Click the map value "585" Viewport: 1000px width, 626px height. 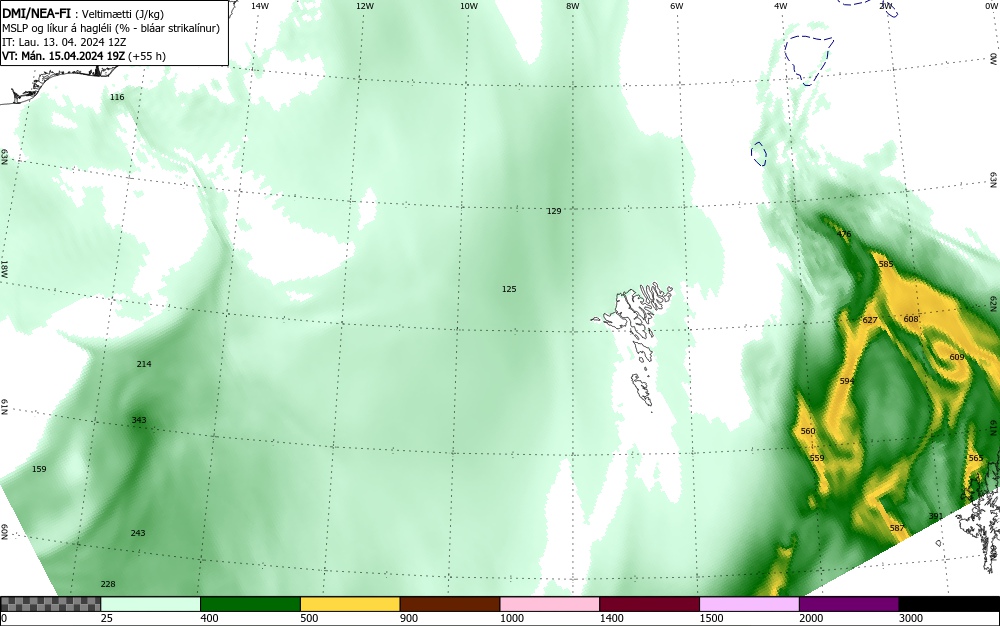click(x=886, y=265)
